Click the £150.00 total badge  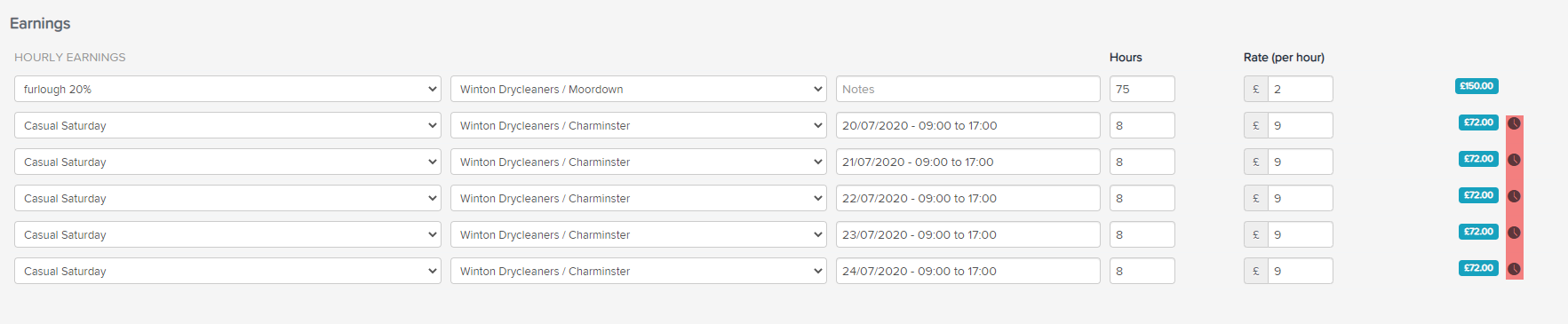coord(1476,86)
